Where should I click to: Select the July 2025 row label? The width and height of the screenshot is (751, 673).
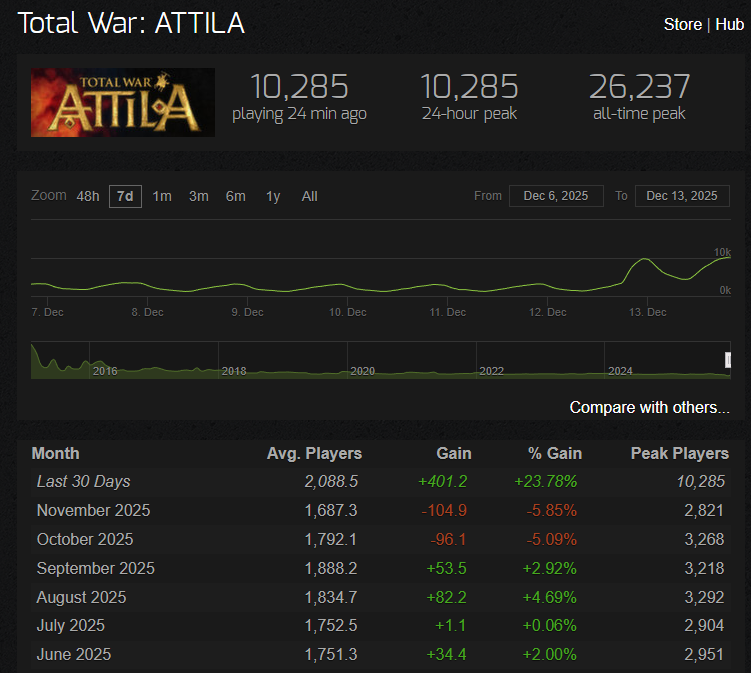point(71,626)
